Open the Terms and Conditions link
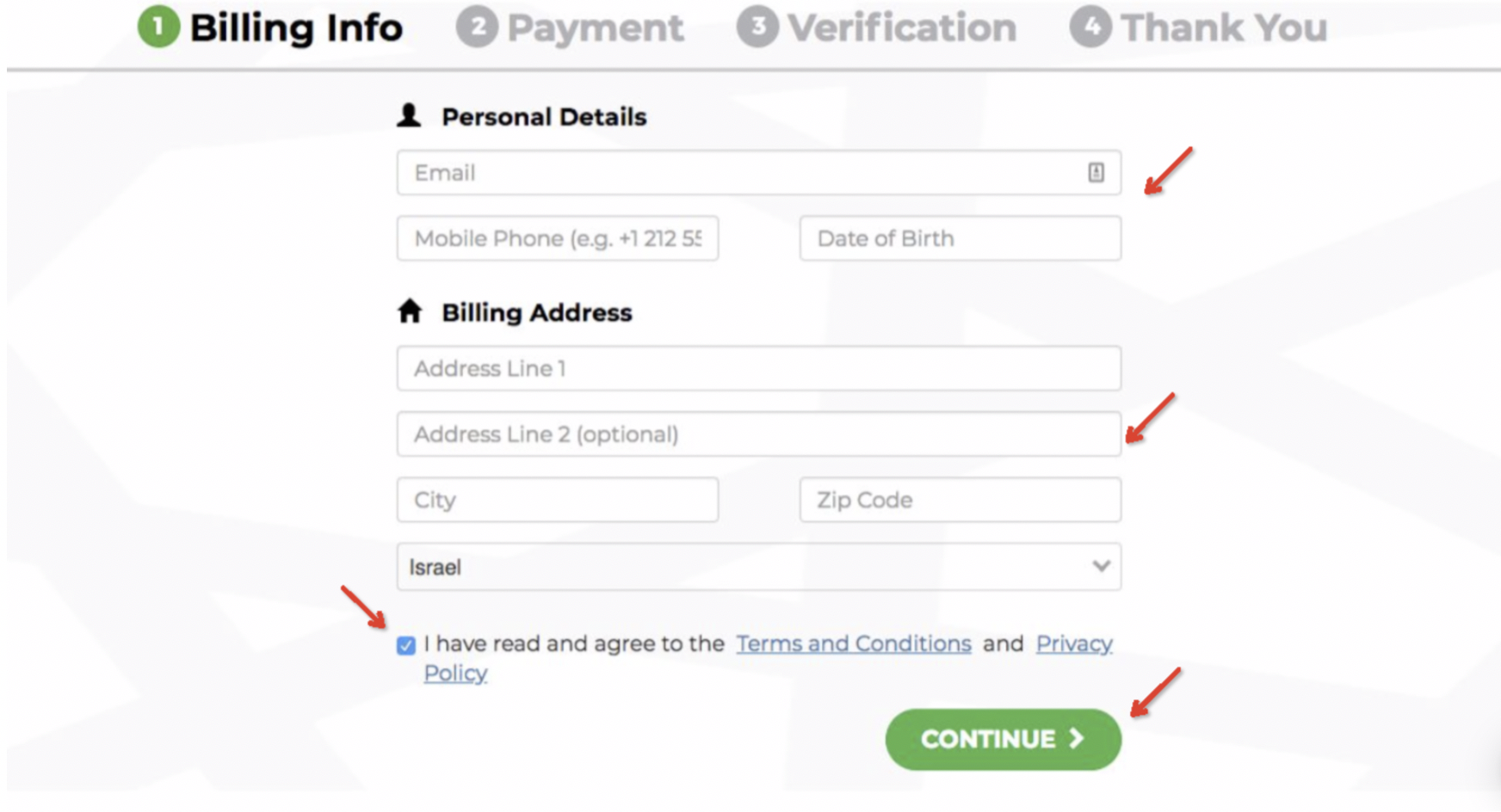Image resolution: width=1501 pixels, height=812 pixels. [x=854, y=643]
